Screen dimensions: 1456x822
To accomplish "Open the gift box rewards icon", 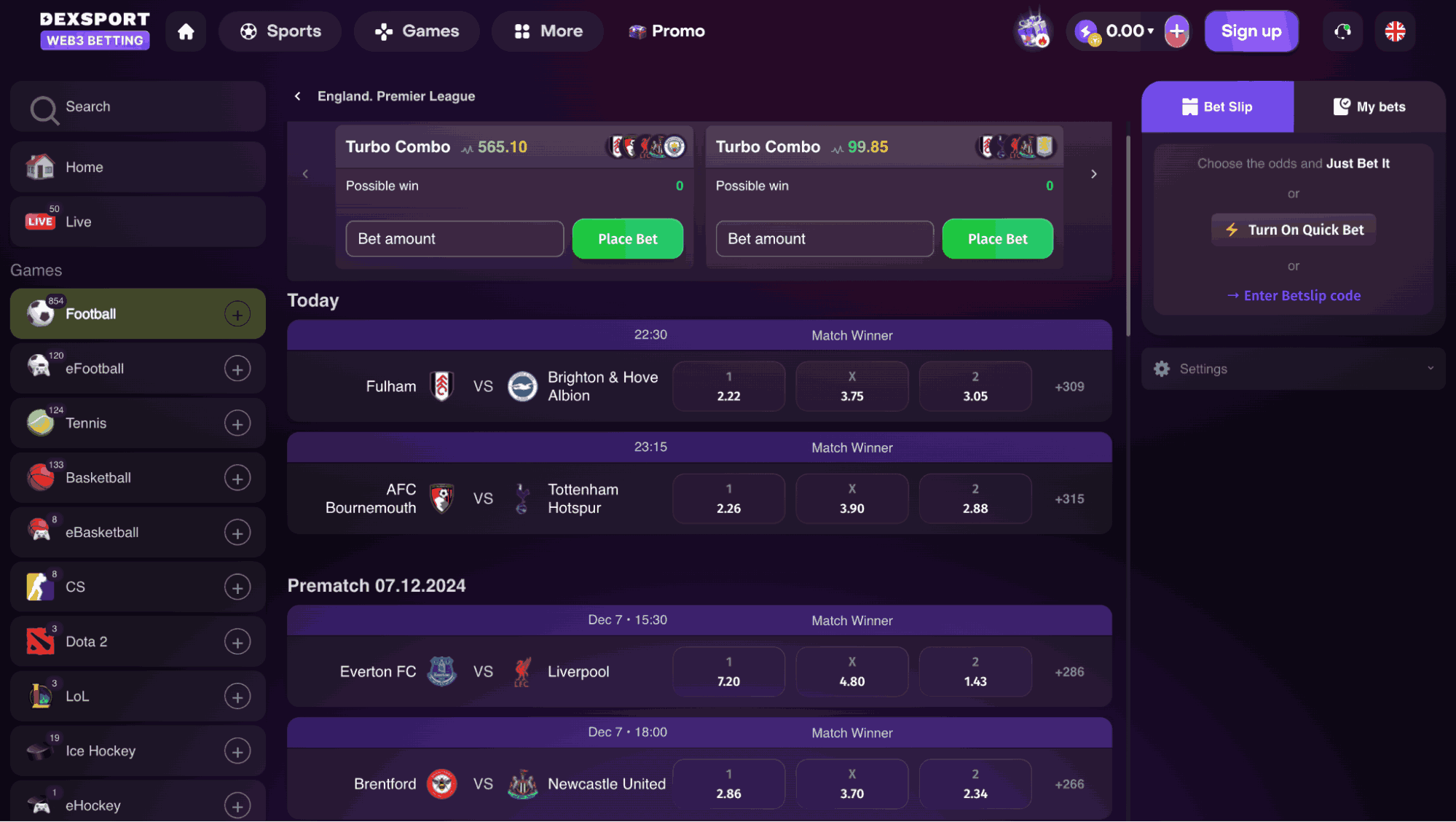I will click(1033, 31).
